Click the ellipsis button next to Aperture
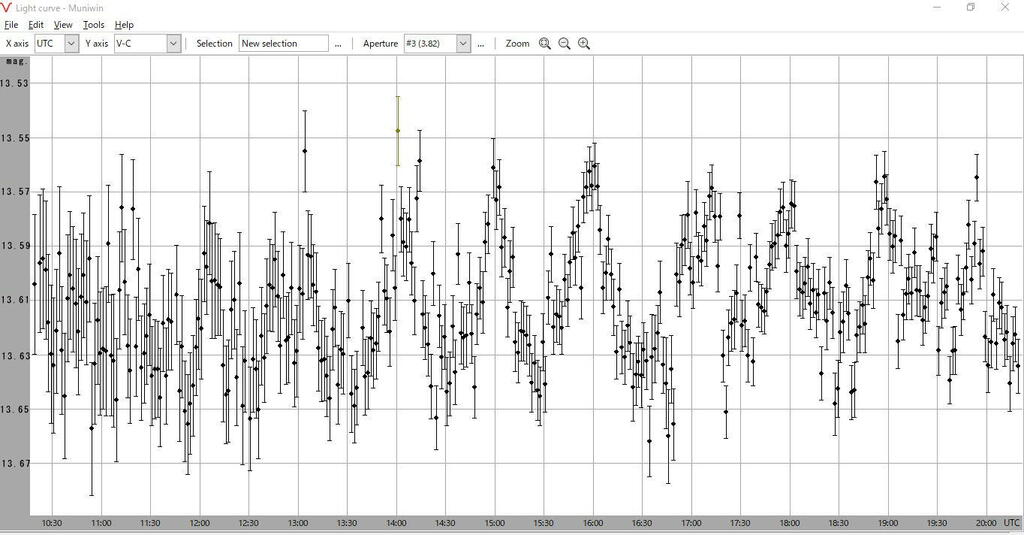 [x=481, y=44]
